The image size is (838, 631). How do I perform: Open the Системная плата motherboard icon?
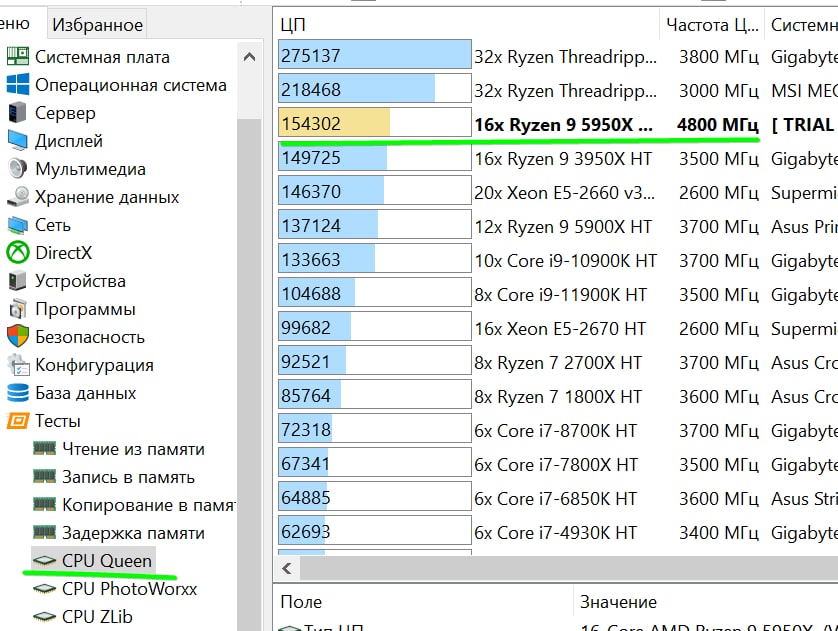[x=18, y=57]
